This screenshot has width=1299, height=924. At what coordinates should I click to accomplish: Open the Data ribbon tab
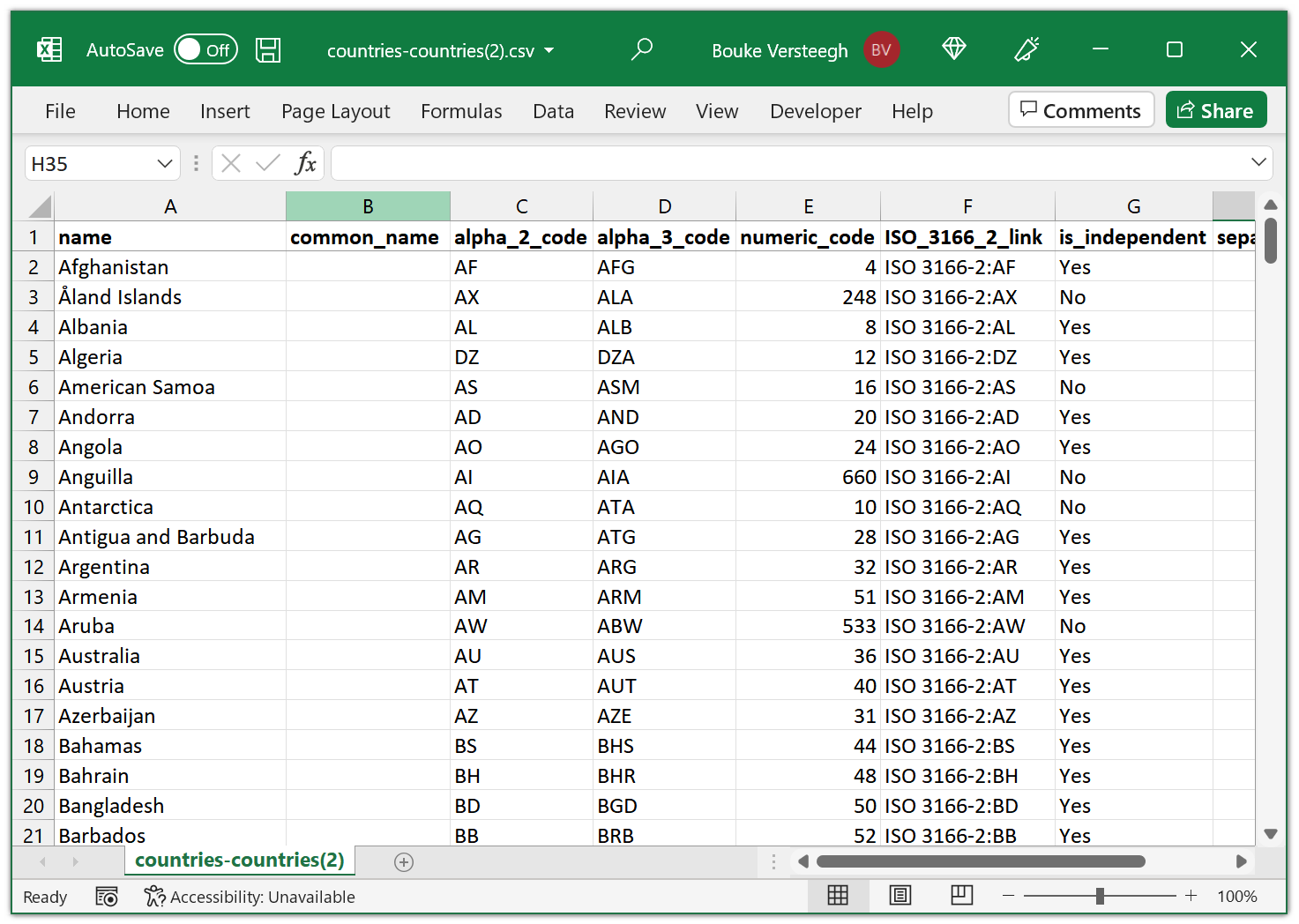pos(553,111)
